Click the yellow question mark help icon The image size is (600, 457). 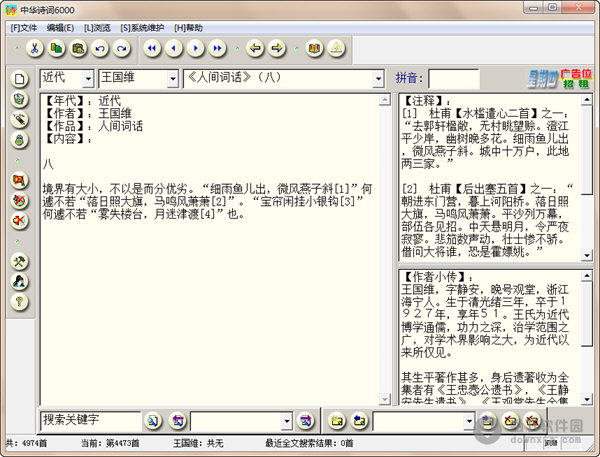[20, 302]
